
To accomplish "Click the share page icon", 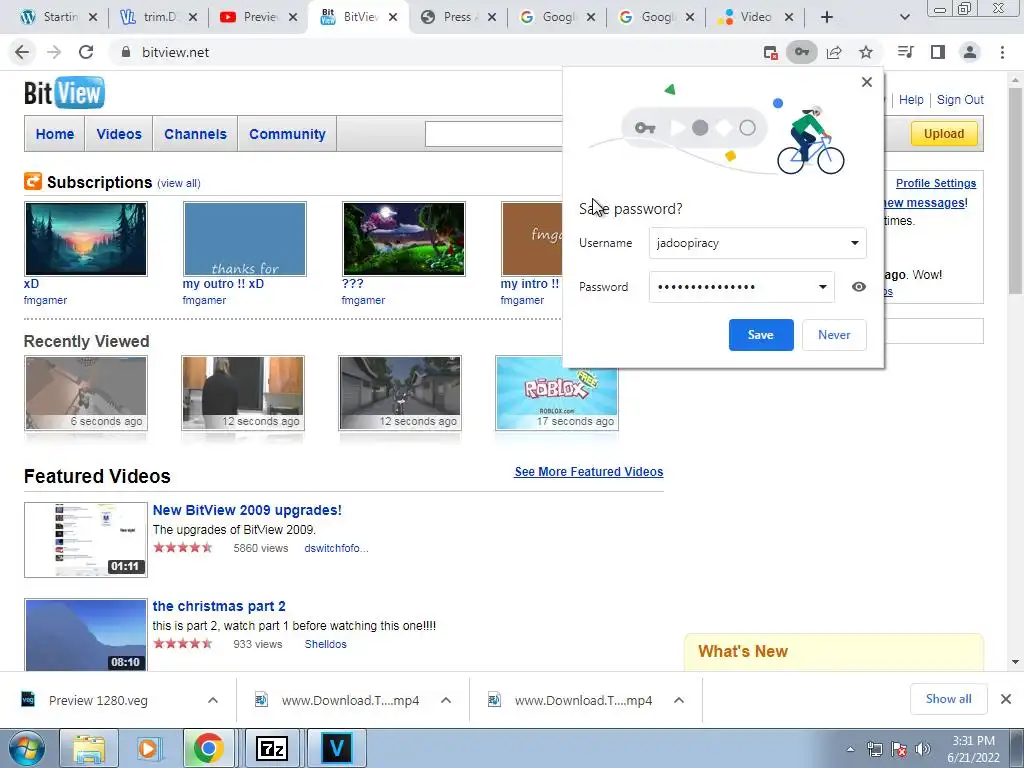I will point(834,52).
